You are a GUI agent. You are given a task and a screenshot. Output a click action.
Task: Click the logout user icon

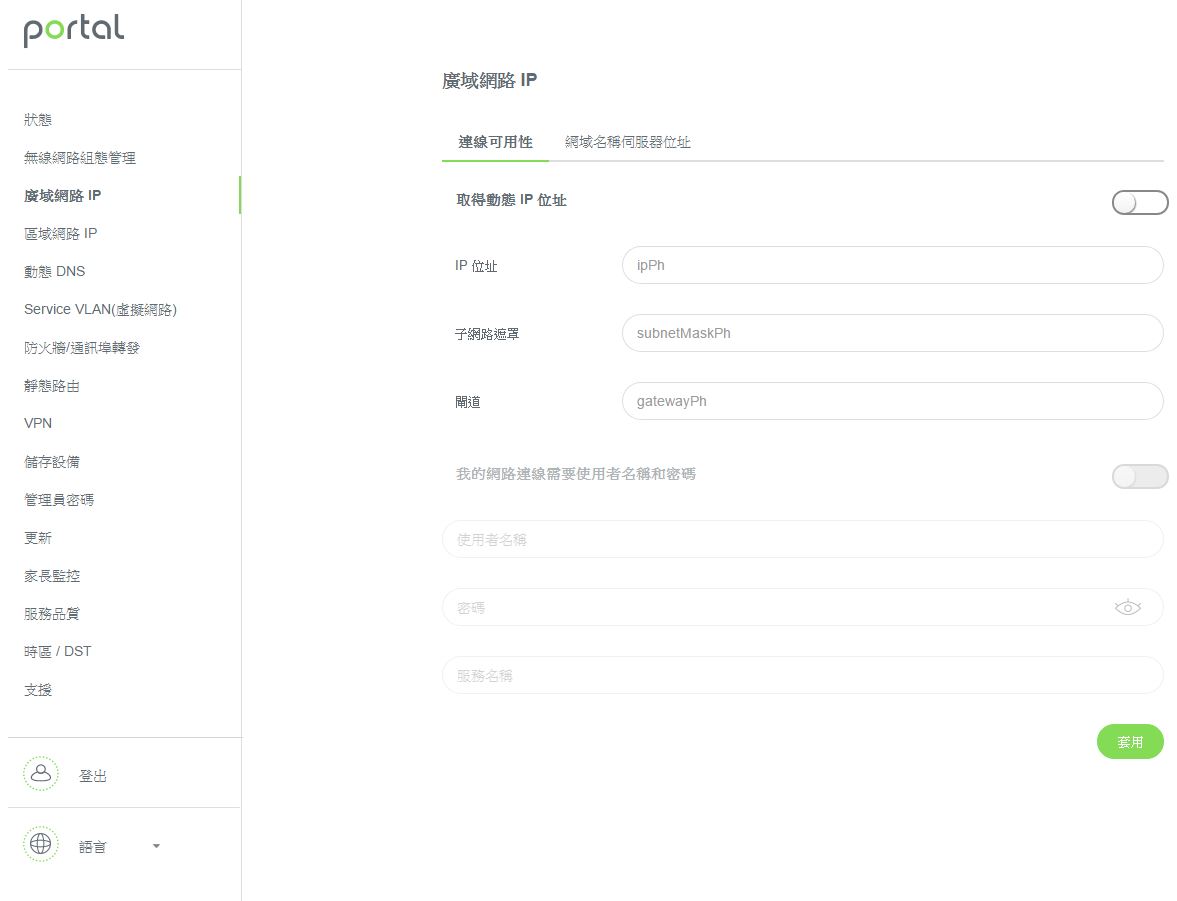point(41,773)
